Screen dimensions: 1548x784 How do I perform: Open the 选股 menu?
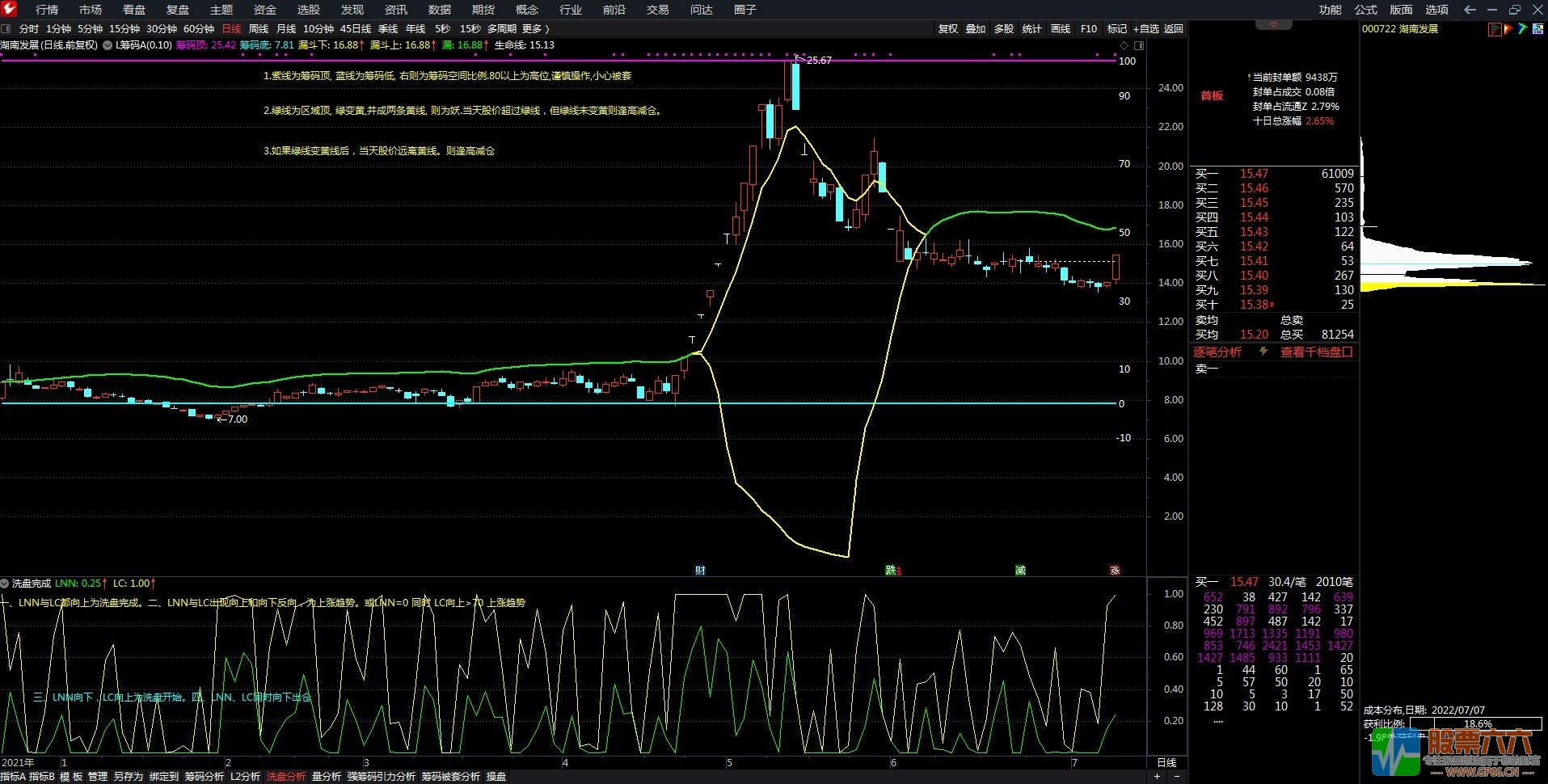click(309, 10)
